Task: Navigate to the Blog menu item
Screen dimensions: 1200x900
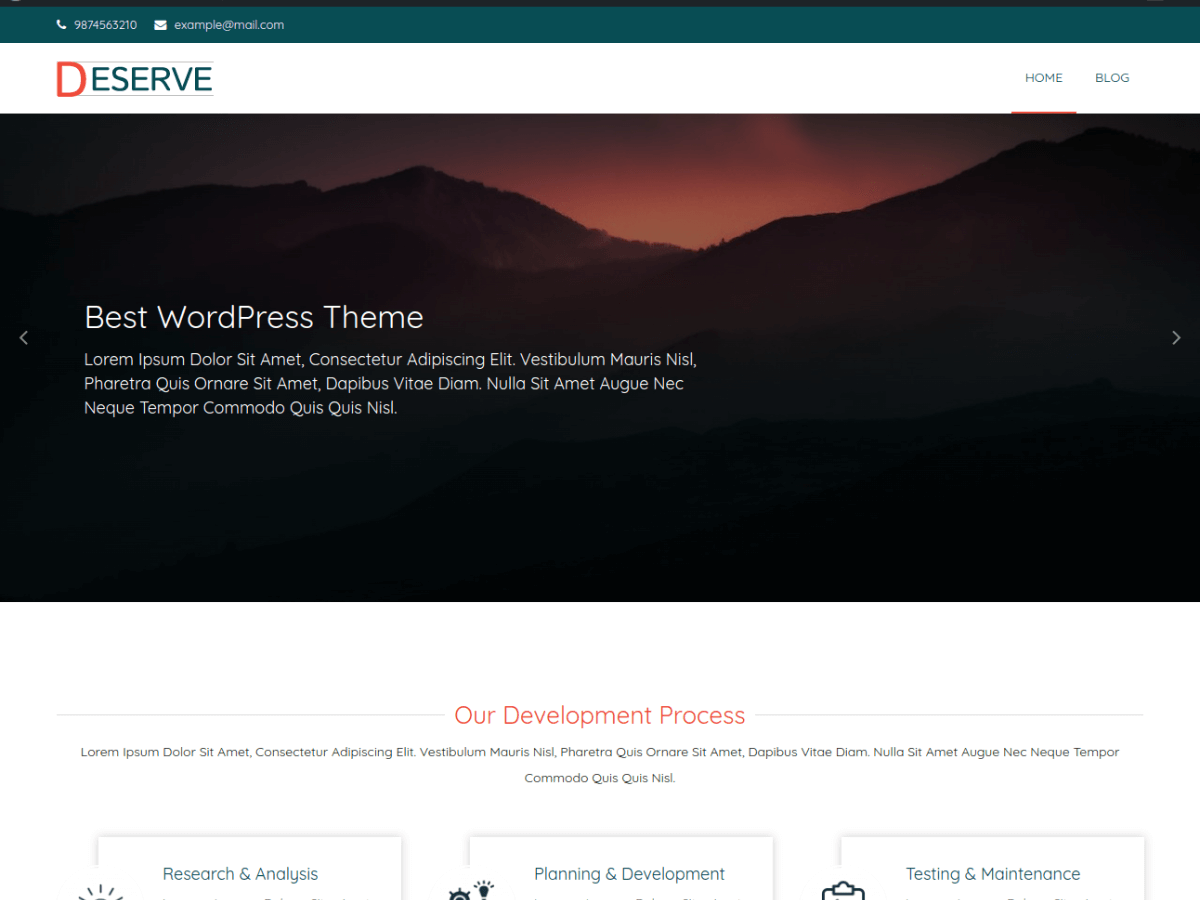Action: click(x=1112, y=78)
